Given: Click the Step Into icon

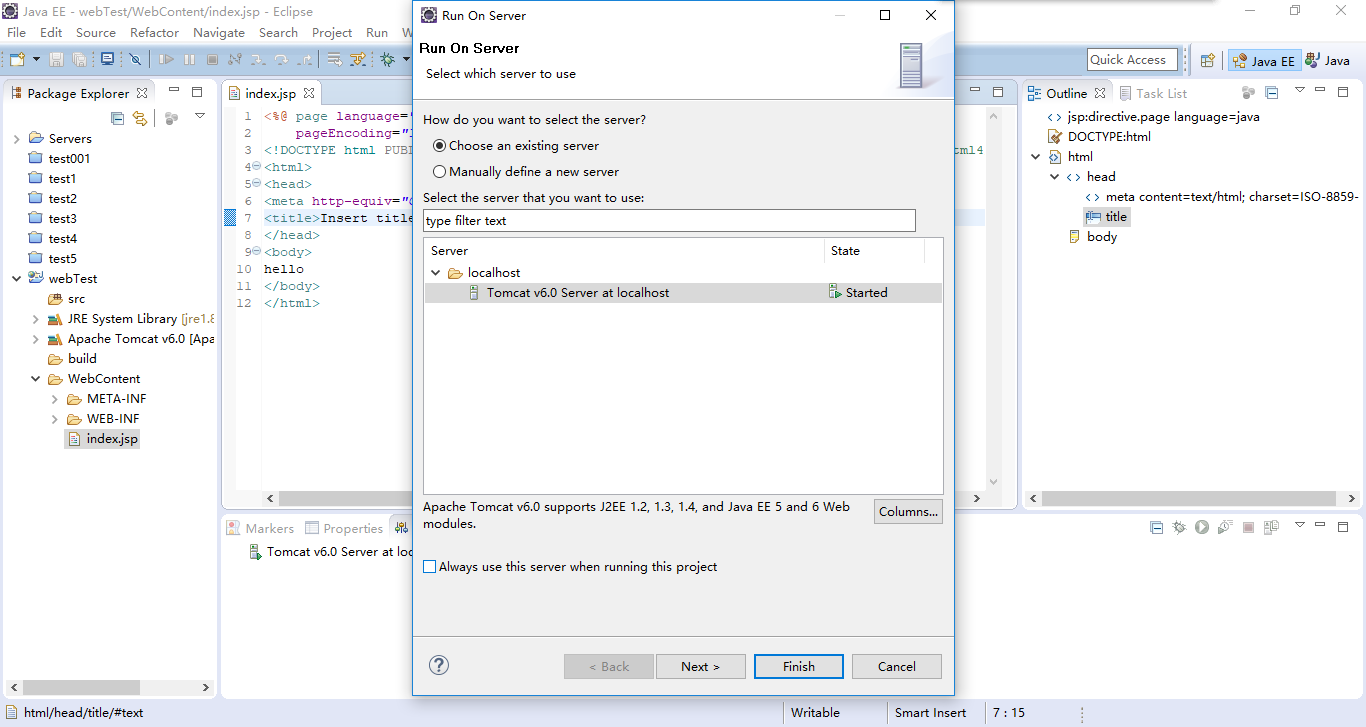Looking at the screenshot, I should click(x=258, y=60).
